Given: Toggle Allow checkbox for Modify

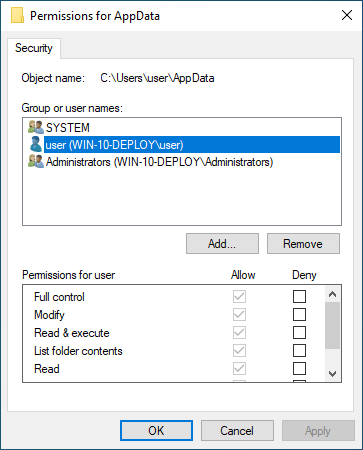Looking at the screenshot, I should pos(239,314).
